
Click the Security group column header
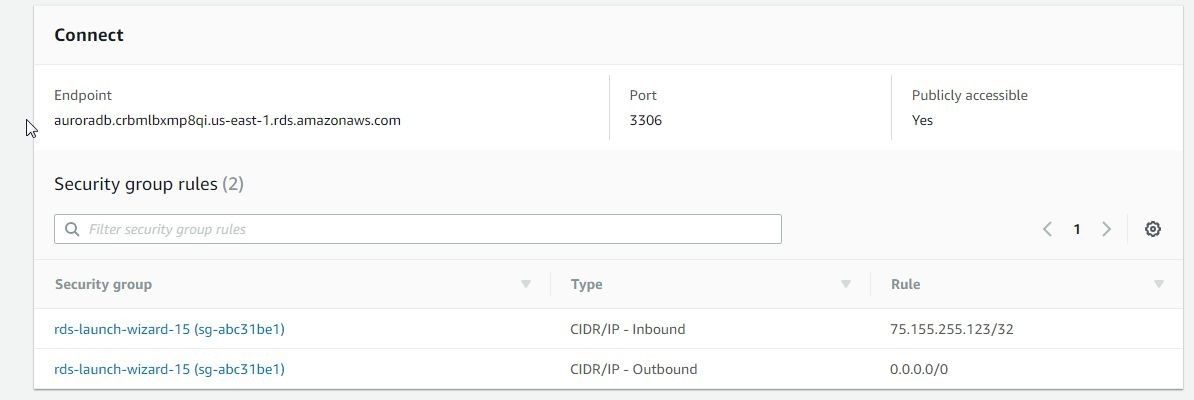pos(103,284)
